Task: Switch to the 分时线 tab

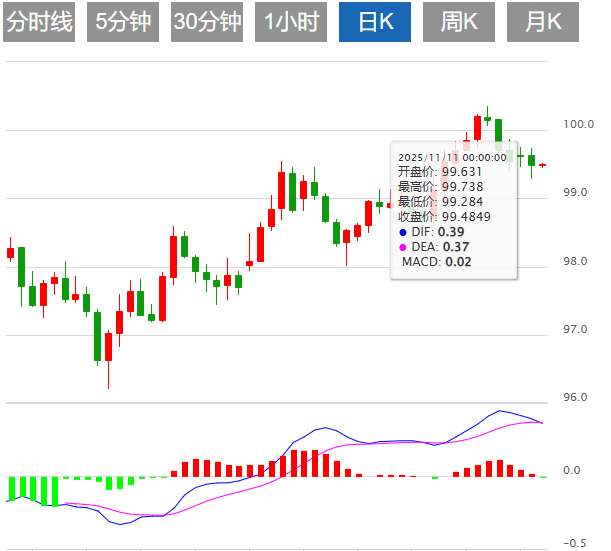Action: (39, 22)
